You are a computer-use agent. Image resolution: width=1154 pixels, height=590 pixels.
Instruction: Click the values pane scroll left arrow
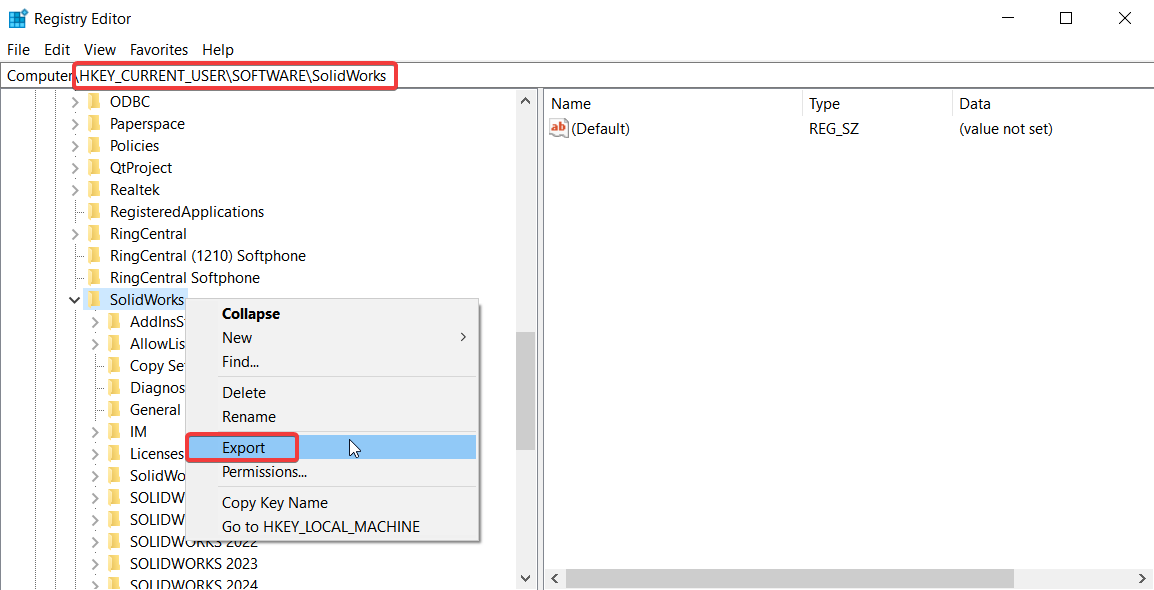tap(555, 578)
